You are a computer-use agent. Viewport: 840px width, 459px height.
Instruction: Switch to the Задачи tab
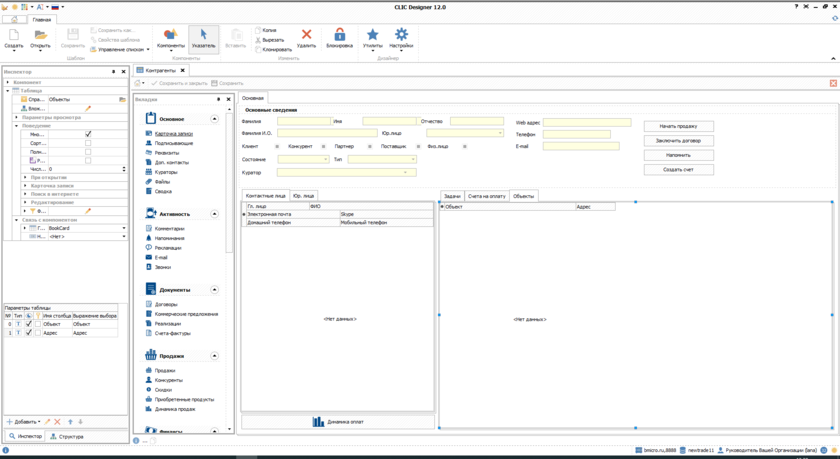(x=452, y=196)
